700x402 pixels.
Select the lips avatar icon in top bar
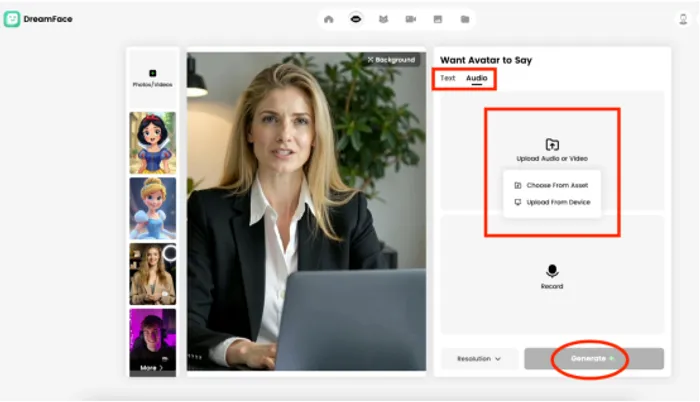(x=356, y=19)
